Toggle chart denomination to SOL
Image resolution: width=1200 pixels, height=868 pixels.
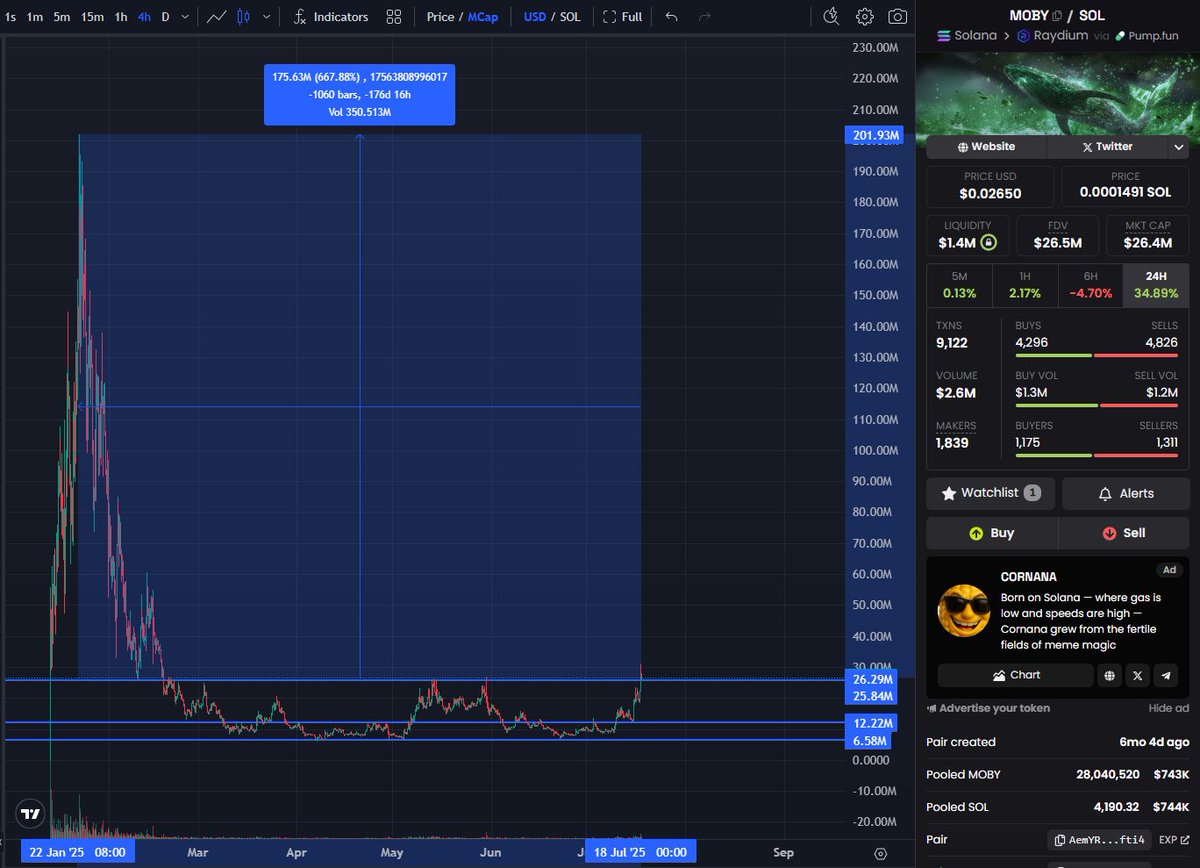pyautogui.click(x=570, y=17)
